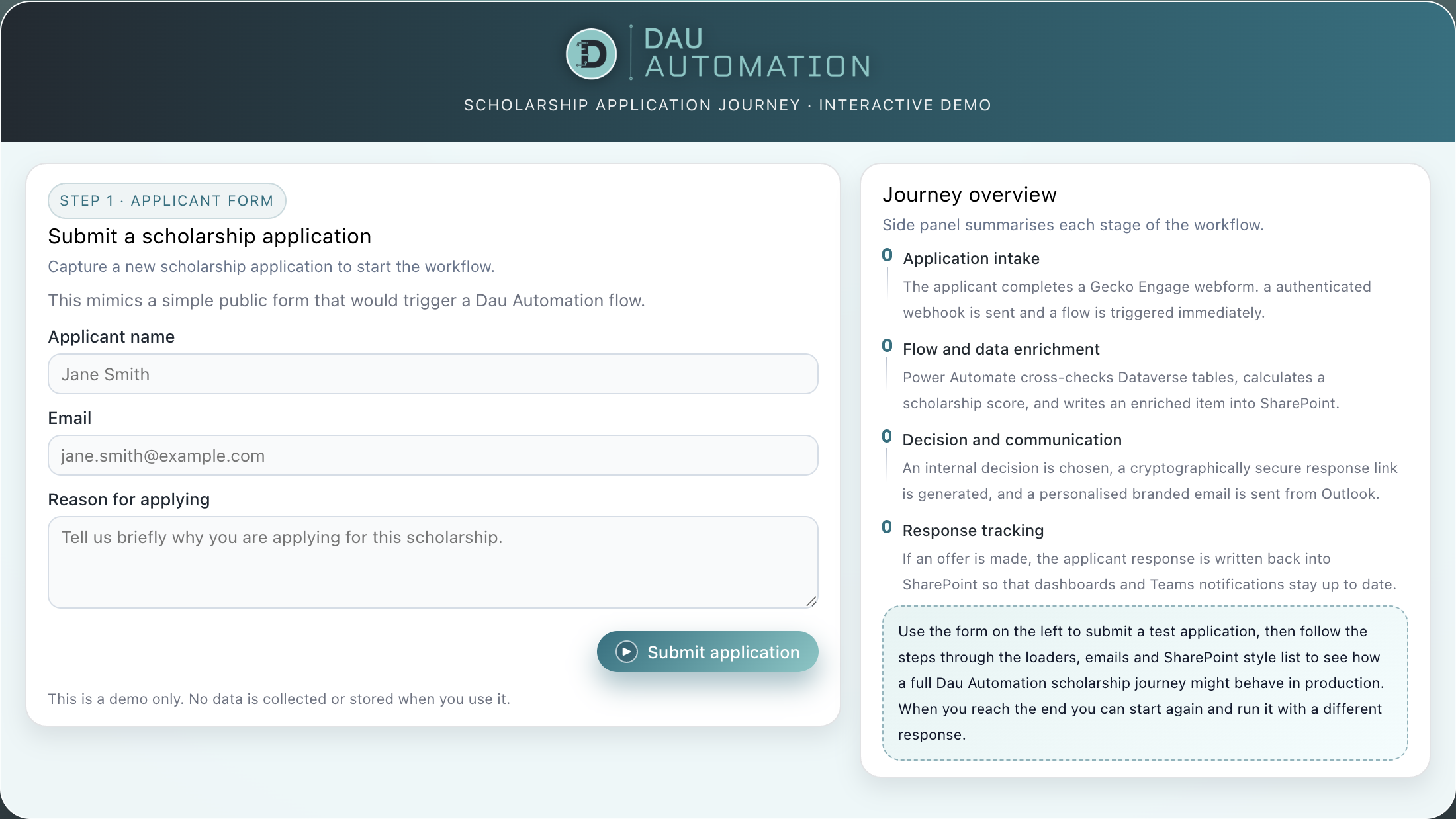Click the Journey overview heading
The height and width of the screenshot is (819, 1456).
tap(969, 194)
